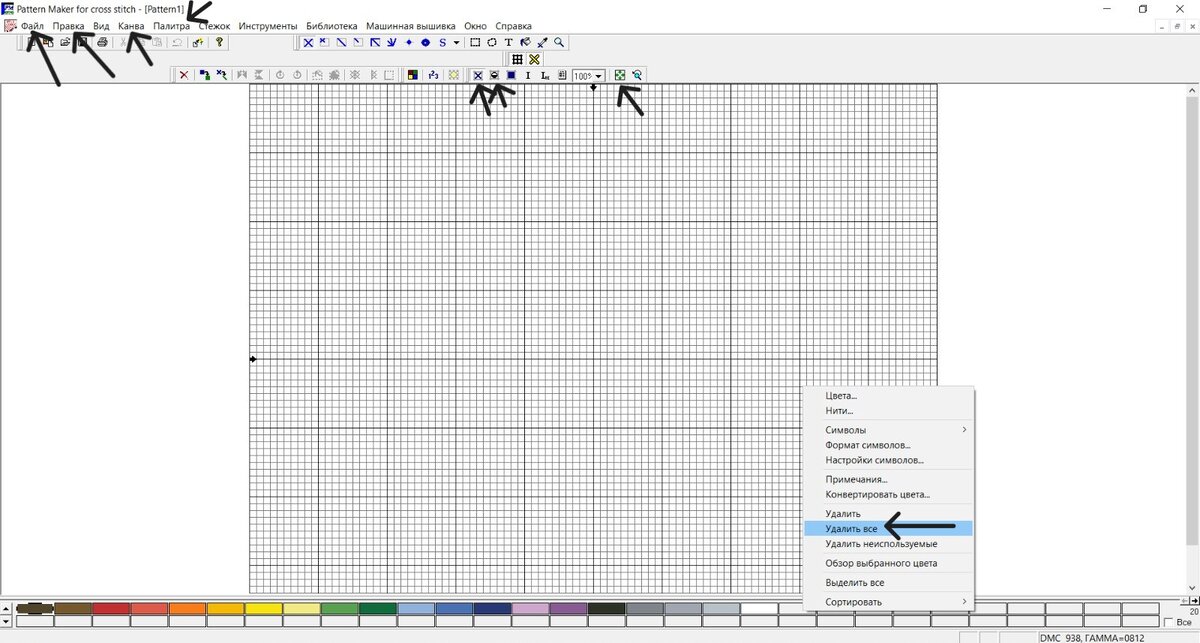Enable the Все checkbox near palette

coord(1169,622)
